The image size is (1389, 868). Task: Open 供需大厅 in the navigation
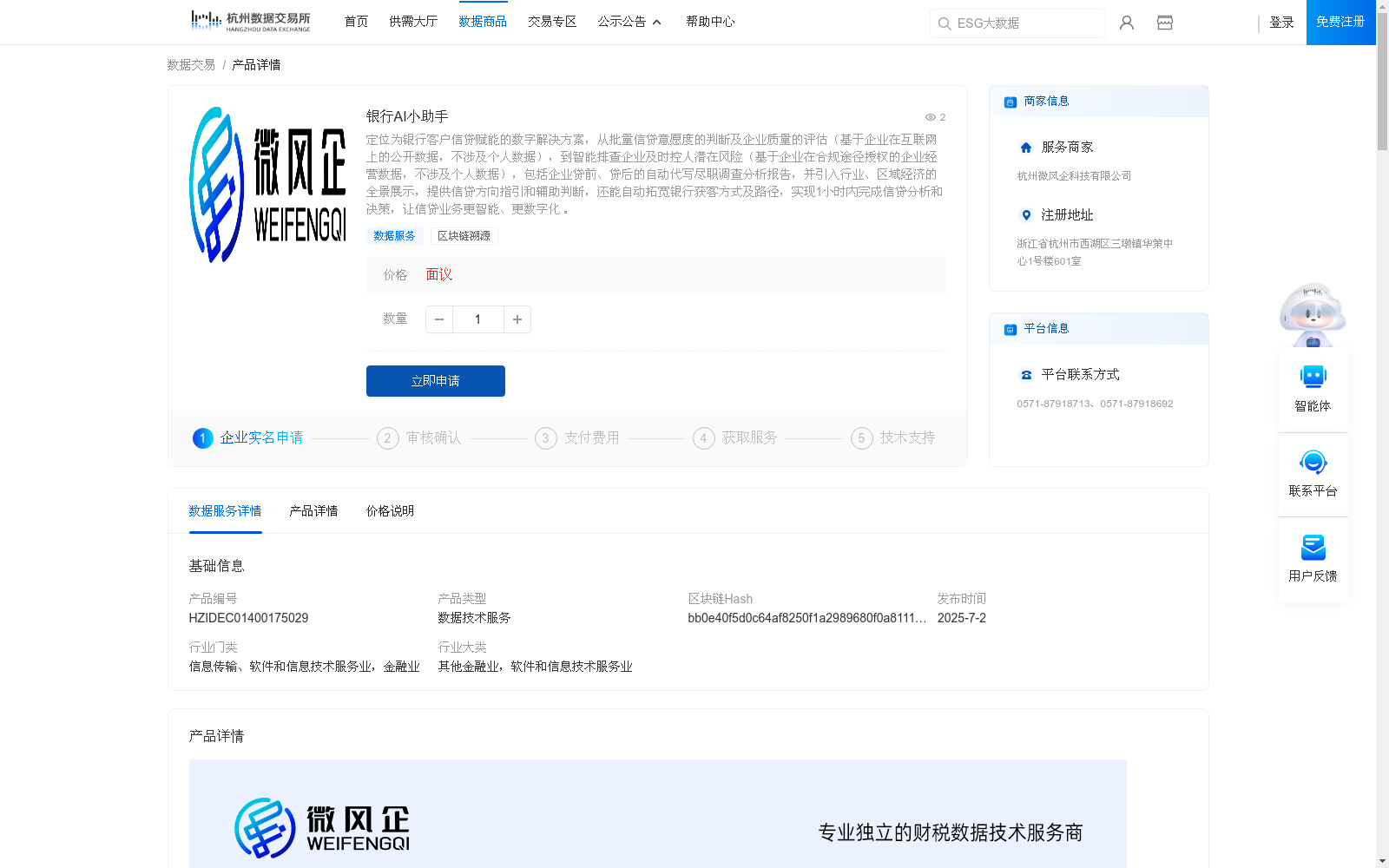pos(413,22)
